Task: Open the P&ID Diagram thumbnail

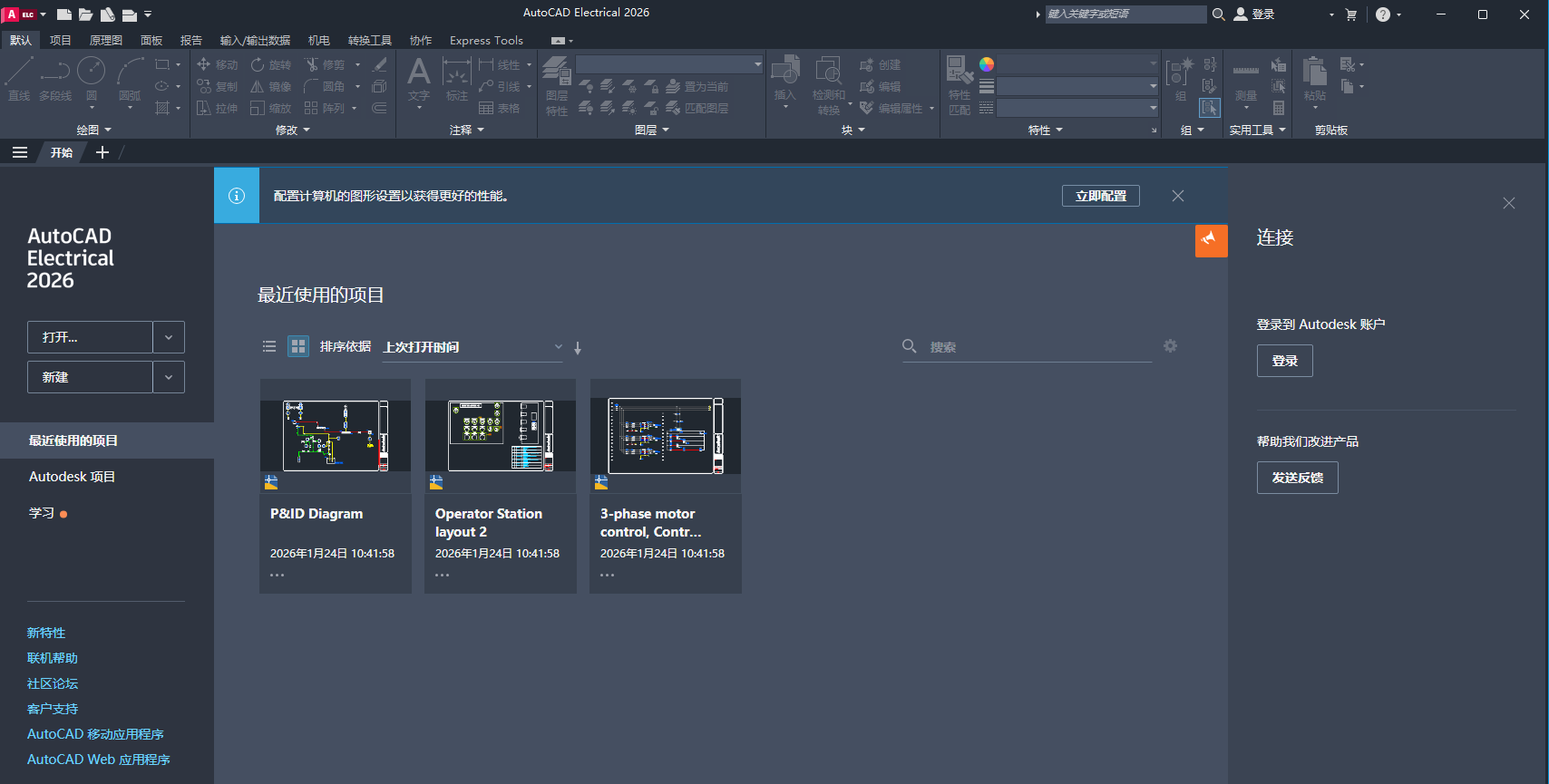Action: pyautogui.click(x=335, y=436)
